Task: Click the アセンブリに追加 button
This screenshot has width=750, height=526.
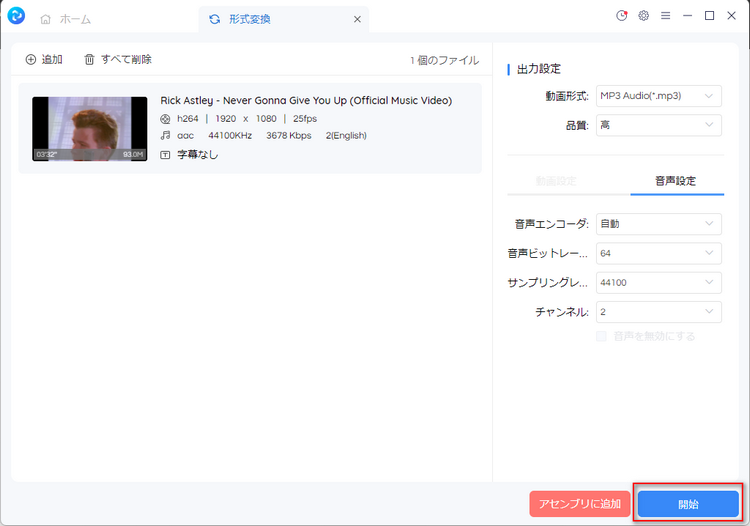Action: tap(580, 504)
